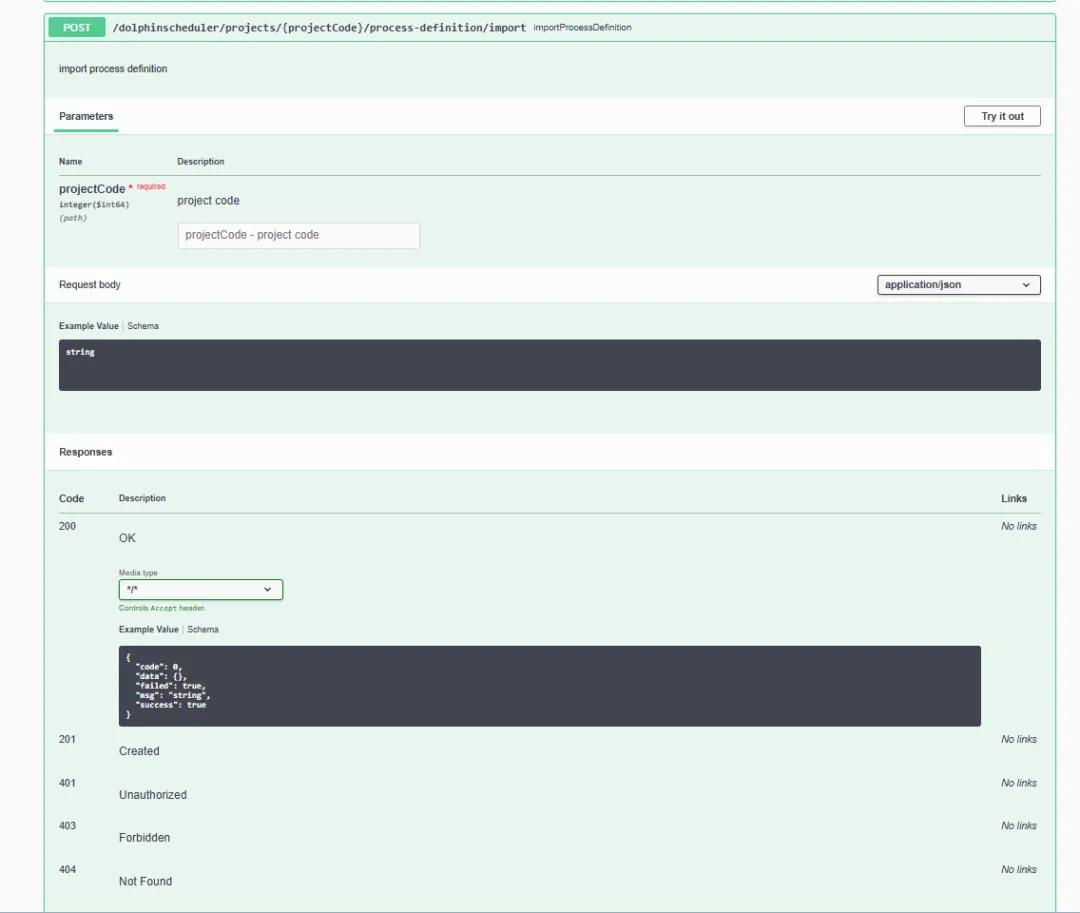Click the 200 response code
Viewport: 1080px width, 913px height.
68,526
